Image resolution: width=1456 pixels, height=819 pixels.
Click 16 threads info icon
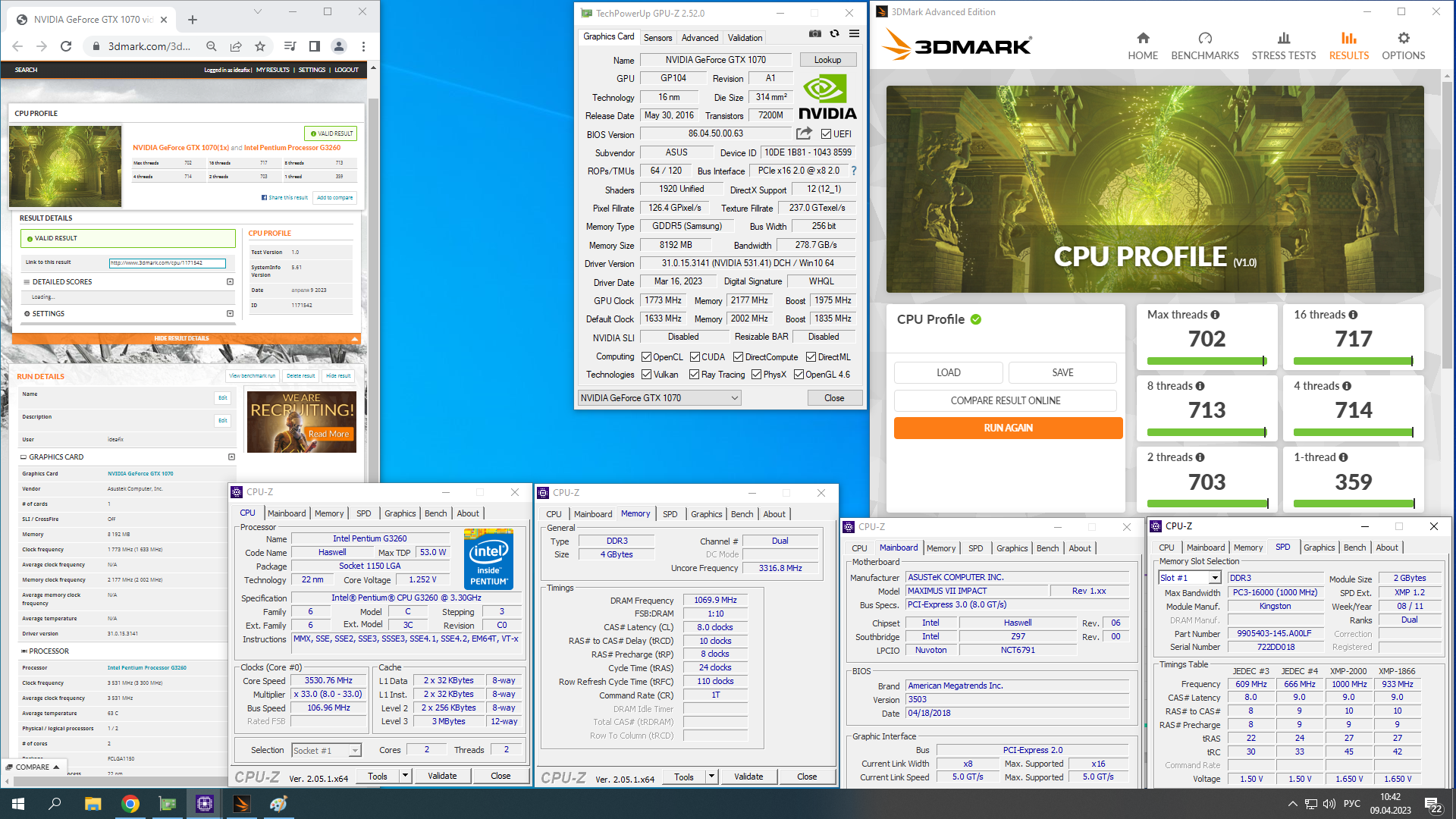[1353, 315]
